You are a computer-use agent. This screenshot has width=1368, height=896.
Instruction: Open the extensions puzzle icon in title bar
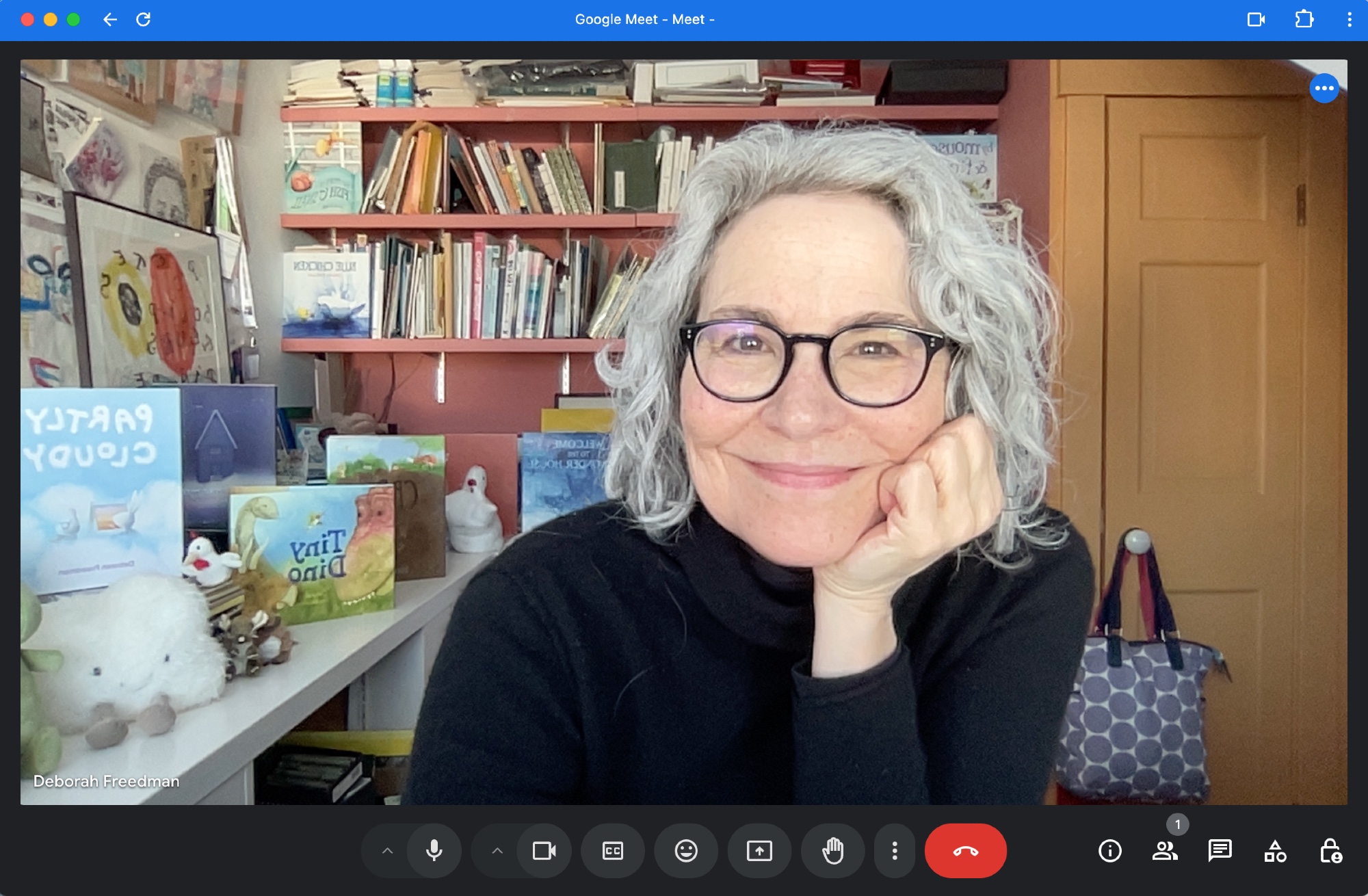1304,19
